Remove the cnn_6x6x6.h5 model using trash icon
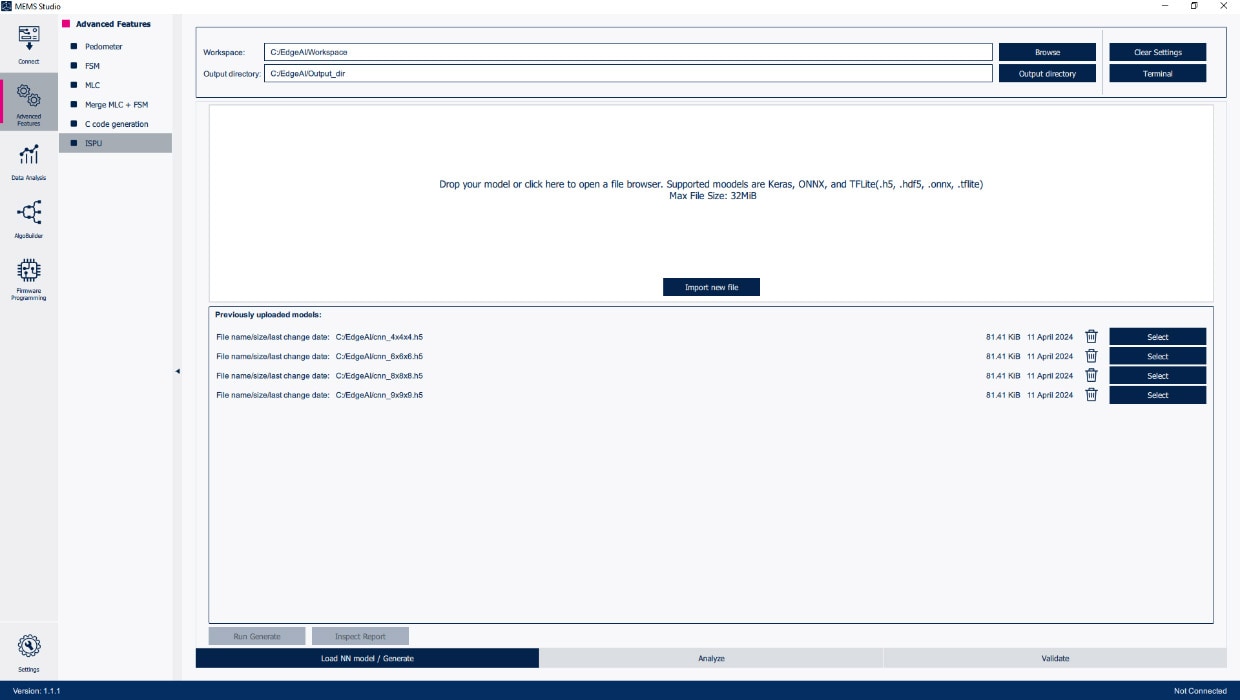Viewport: 1240px width, 700px height. coord(1091,356)
